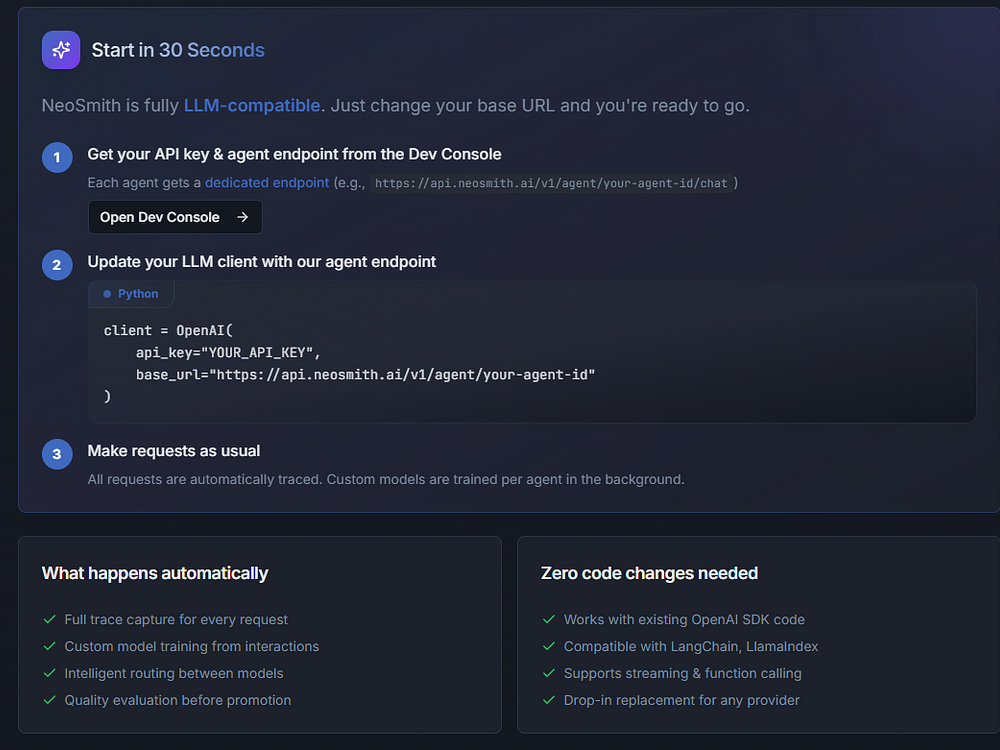Open the Dev Console button
Image resolution: width=1000 pixels, height=750 pixels.
click(175, 217)
